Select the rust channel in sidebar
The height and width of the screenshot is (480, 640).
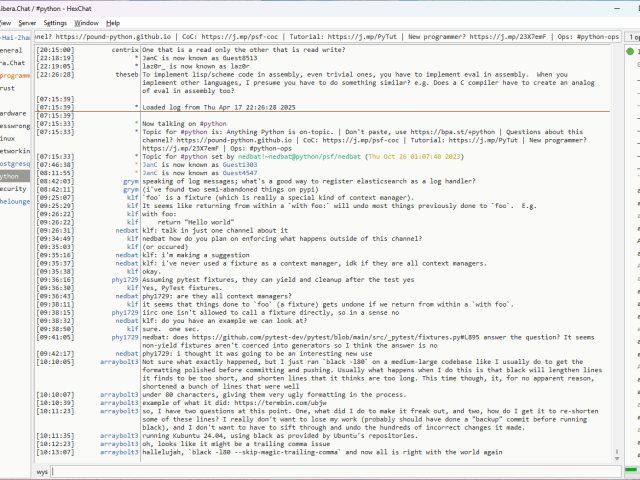pyautogui.click(x=8, y=88)
